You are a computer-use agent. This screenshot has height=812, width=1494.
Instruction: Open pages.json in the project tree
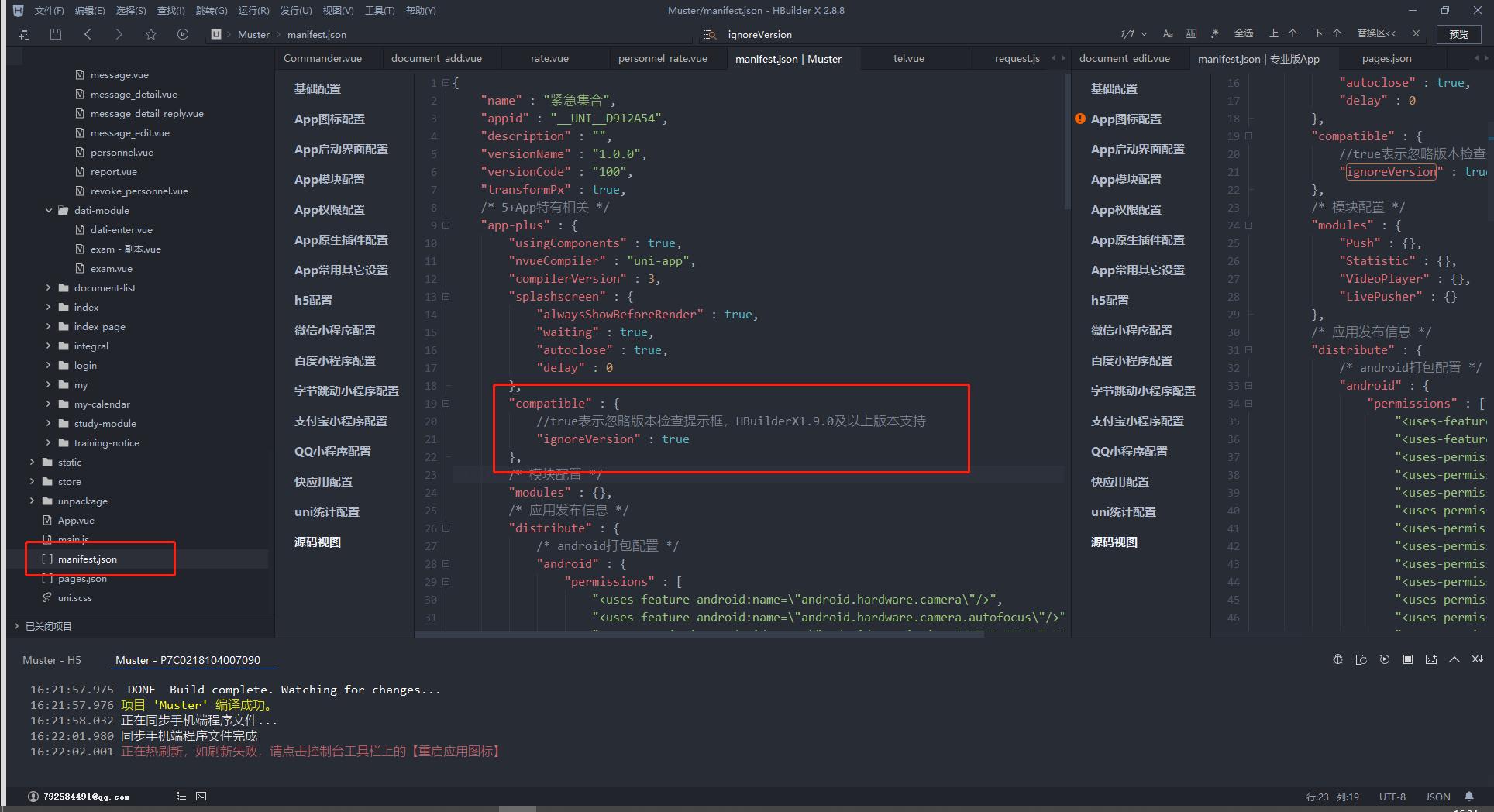[x=82, y=578]
